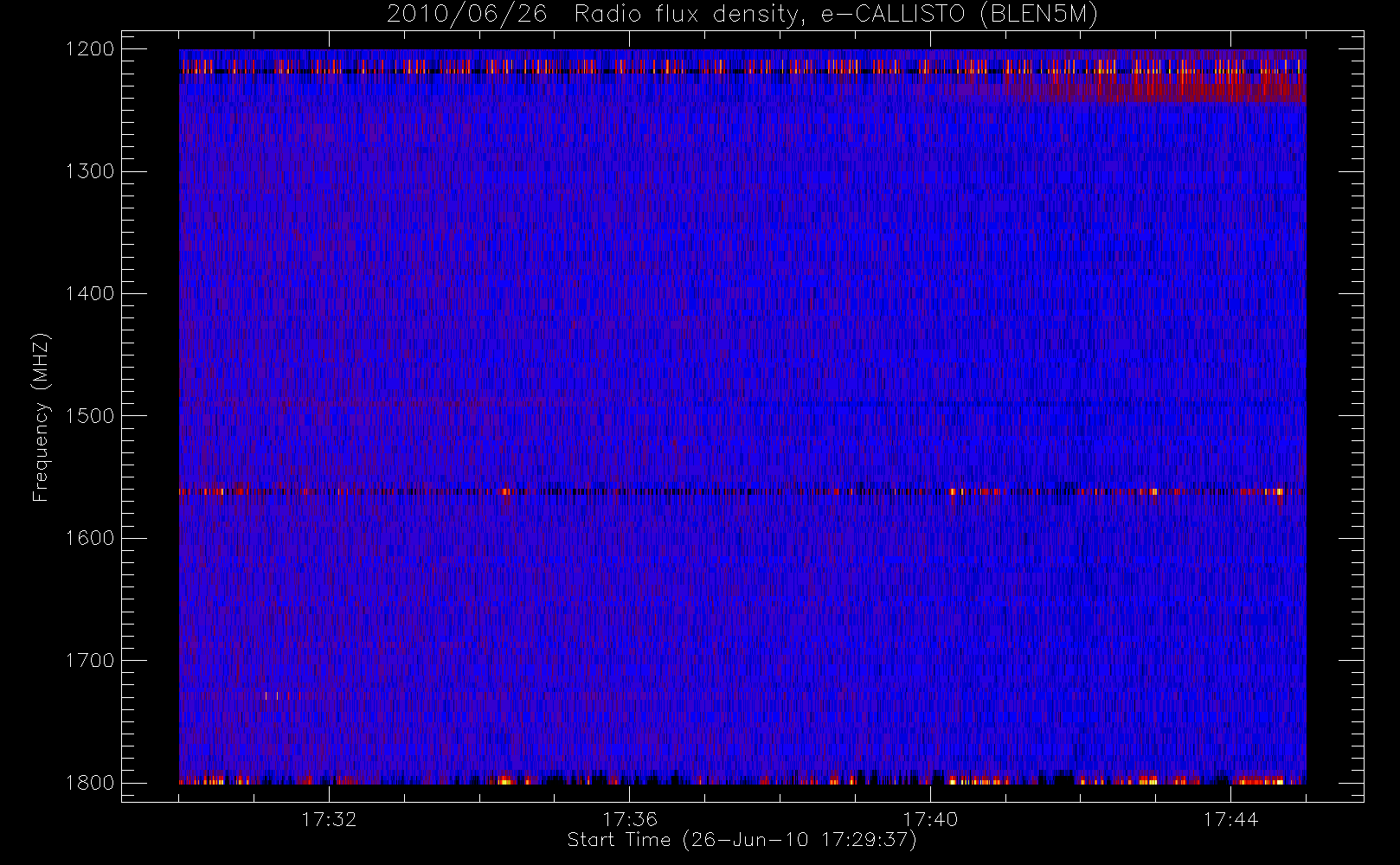Image resolution: width=1400 pixels, height=865 pixels.
Task: Click the 17:36 time tick label
Action: (630, 819)
